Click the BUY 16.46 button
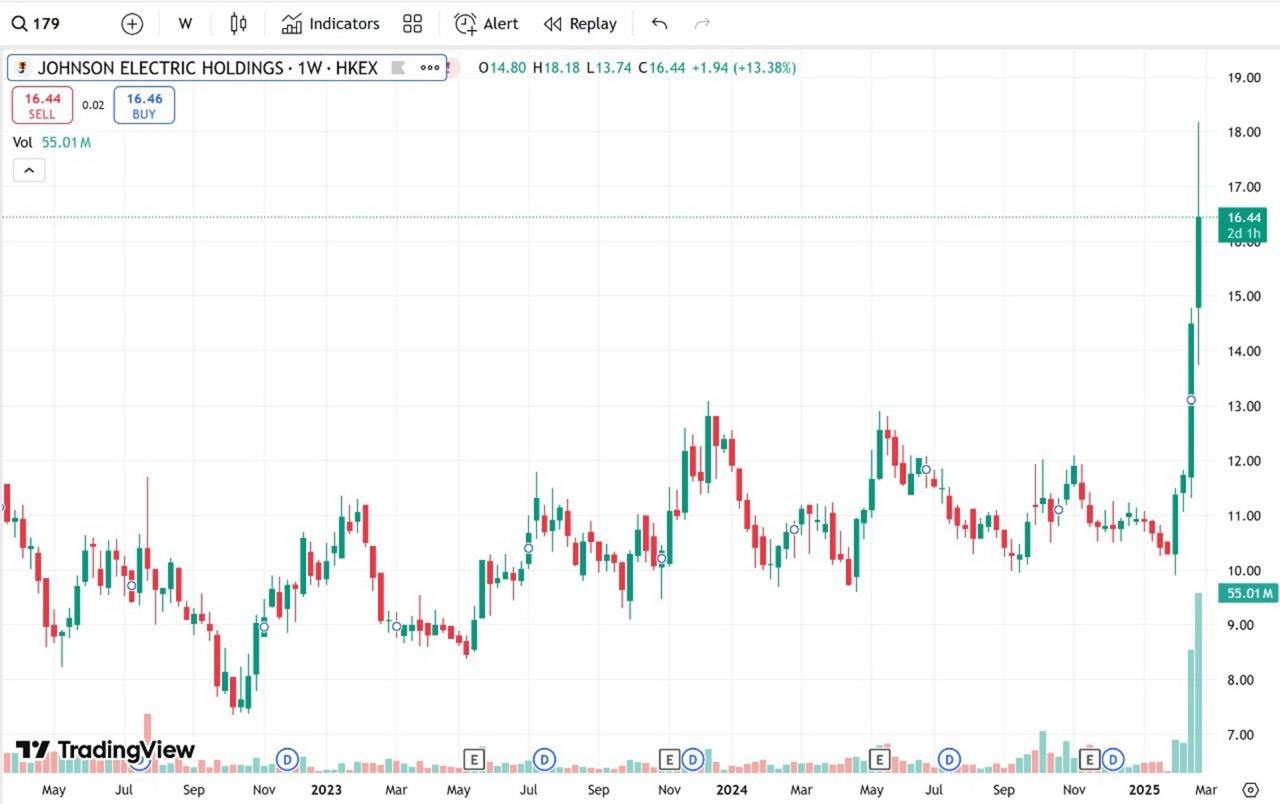The image size is (1280, 804). point(144,105)
